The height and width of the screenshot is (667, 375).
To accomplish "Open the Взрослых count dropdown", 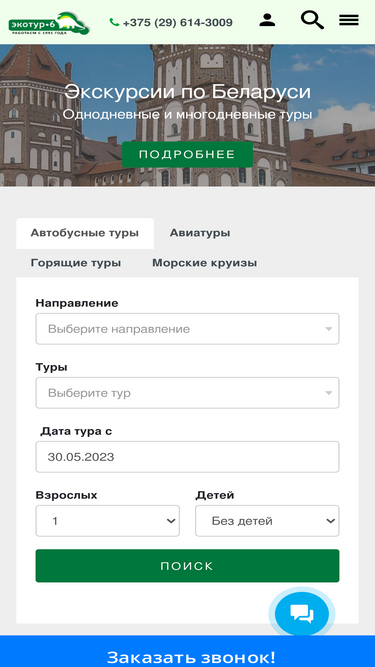I will click(x=108, y=521).
